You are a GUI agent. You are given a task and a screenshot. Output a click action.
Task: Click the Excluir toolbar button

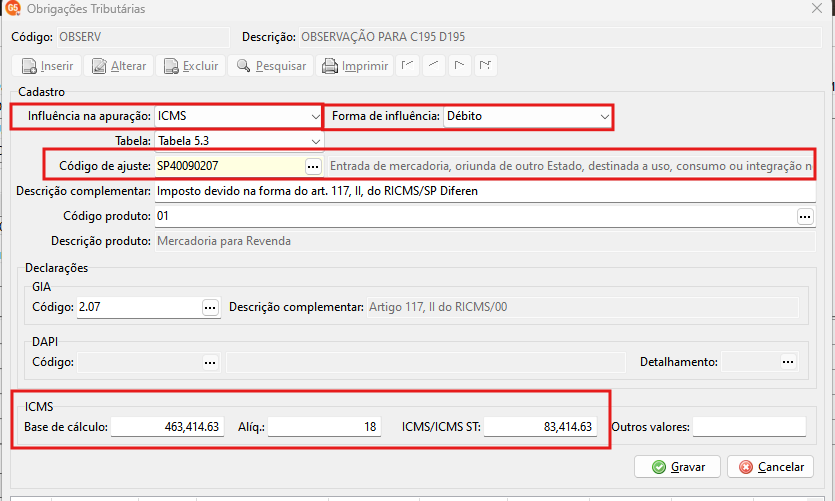click(191, 66)
